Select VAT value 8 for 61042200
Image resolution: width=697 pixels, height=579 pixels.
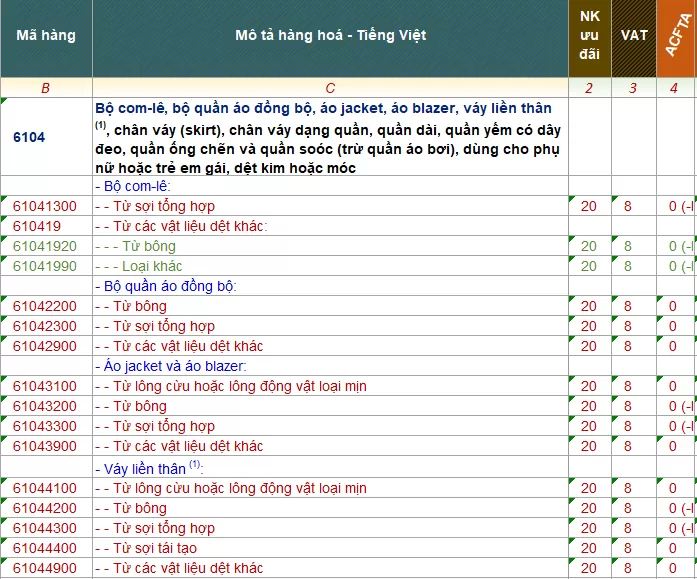tap(634, 306)
